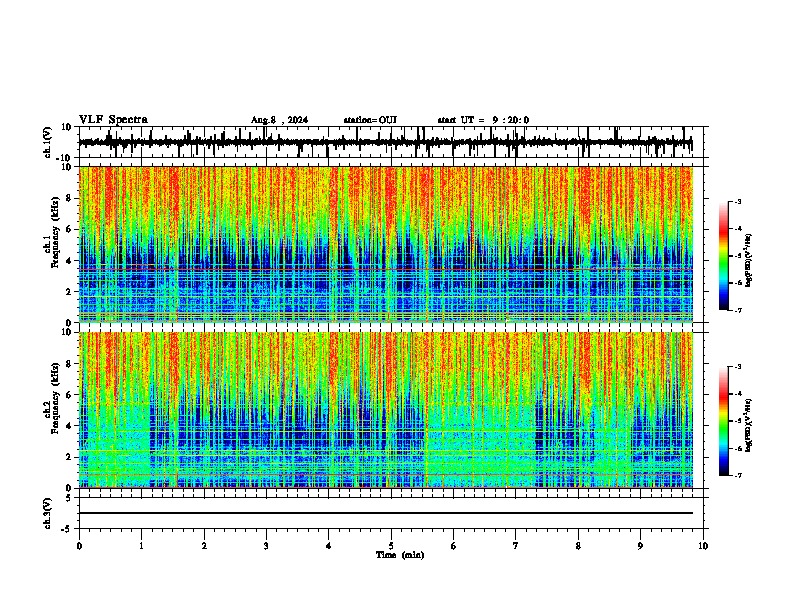792x612 pixels.
Task: Click the "-3" label atop ch.1 color scale
Action: pyautogui.click(x=737, y=202)
